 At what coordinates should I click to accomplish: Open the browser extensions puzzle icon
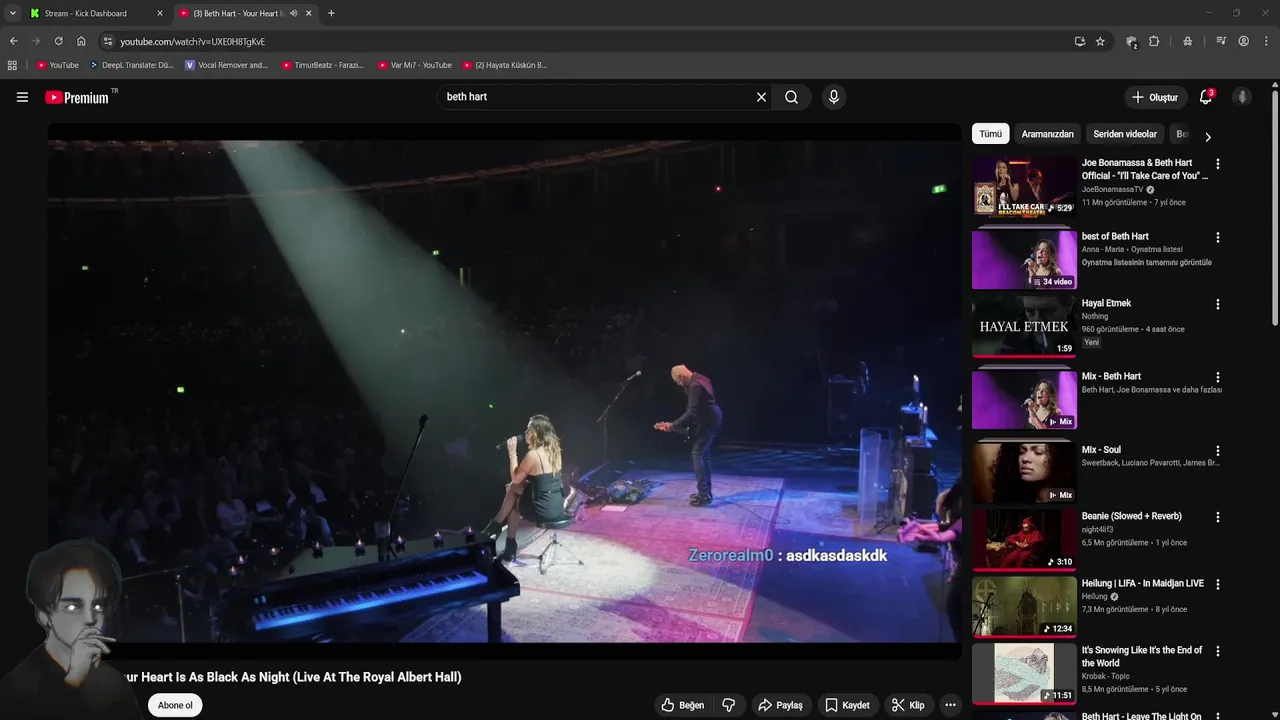tap(1154, 41)
